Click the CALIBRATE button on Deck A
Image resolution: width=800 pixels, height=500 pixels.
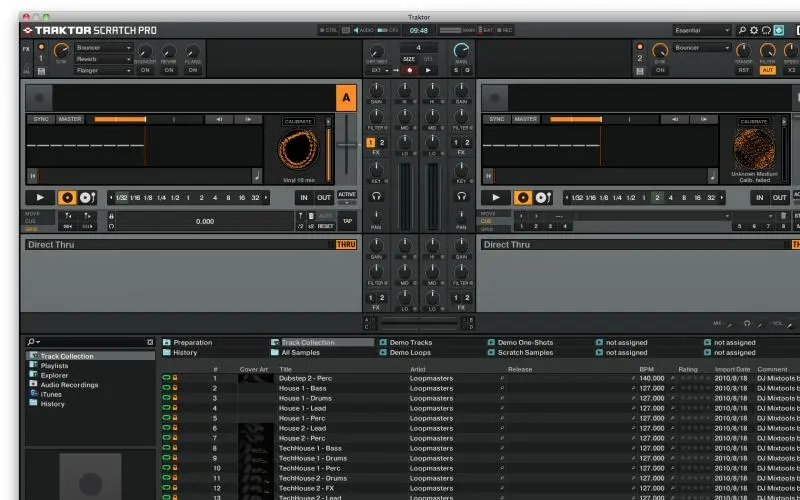pos(298,121)
